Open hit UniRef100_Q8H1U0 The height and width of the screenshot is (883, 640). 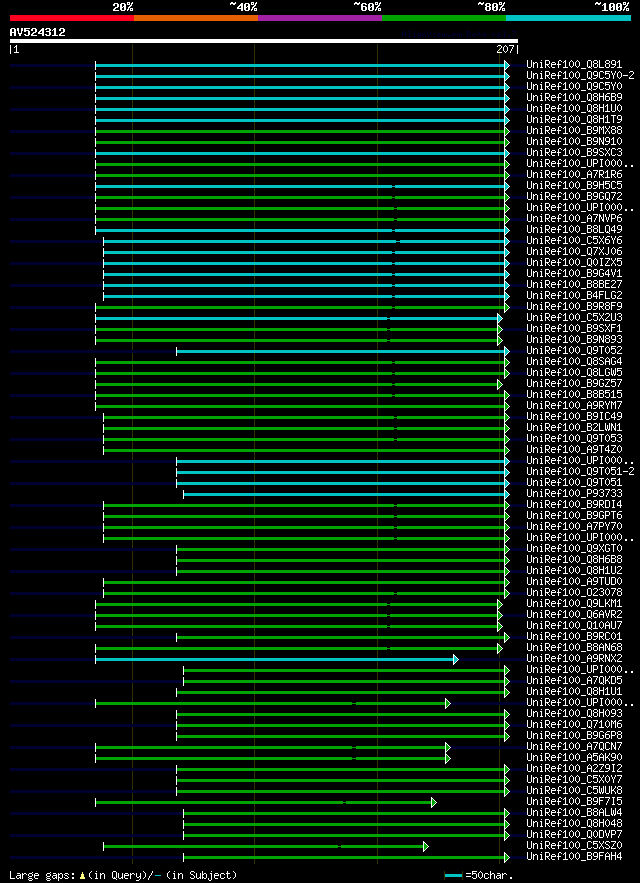(574, 109)
